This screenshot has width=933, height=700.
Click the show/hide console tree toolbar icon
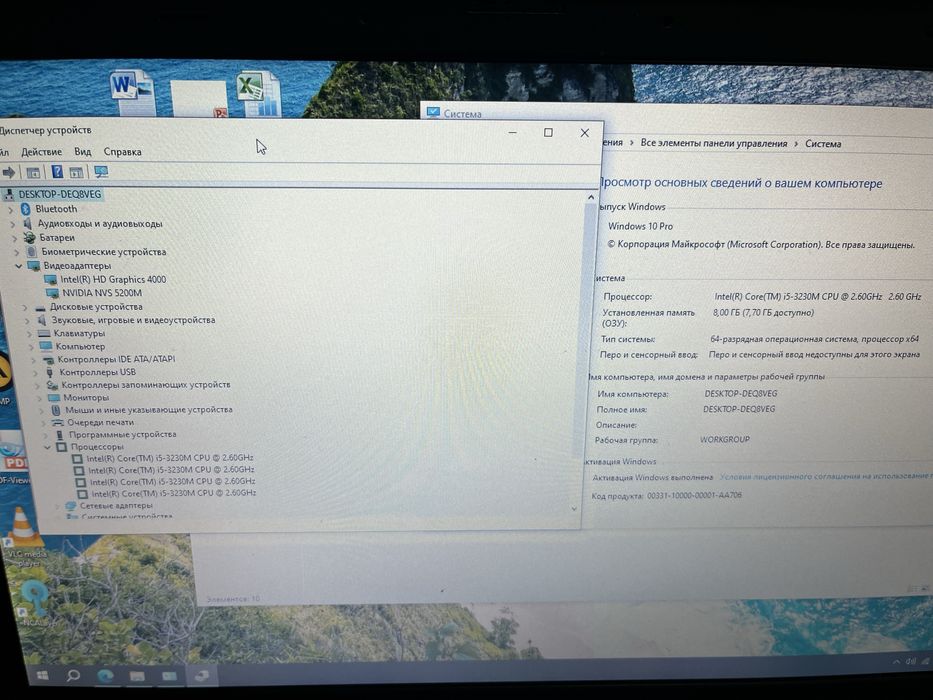point(33,173)
